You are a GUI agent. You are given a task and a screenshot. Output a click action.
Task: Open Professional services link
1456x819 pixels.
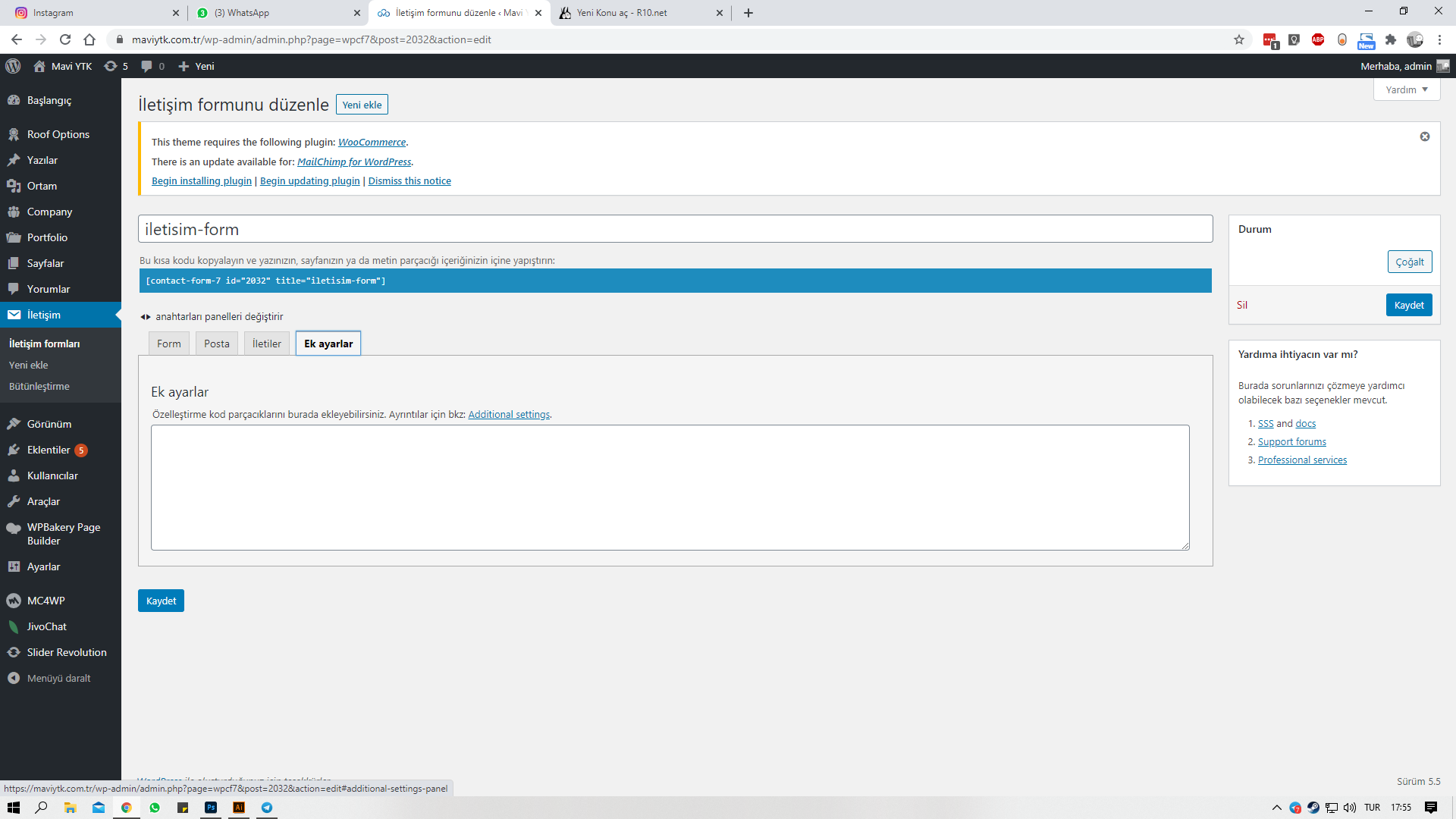[x=1302, y=460]
